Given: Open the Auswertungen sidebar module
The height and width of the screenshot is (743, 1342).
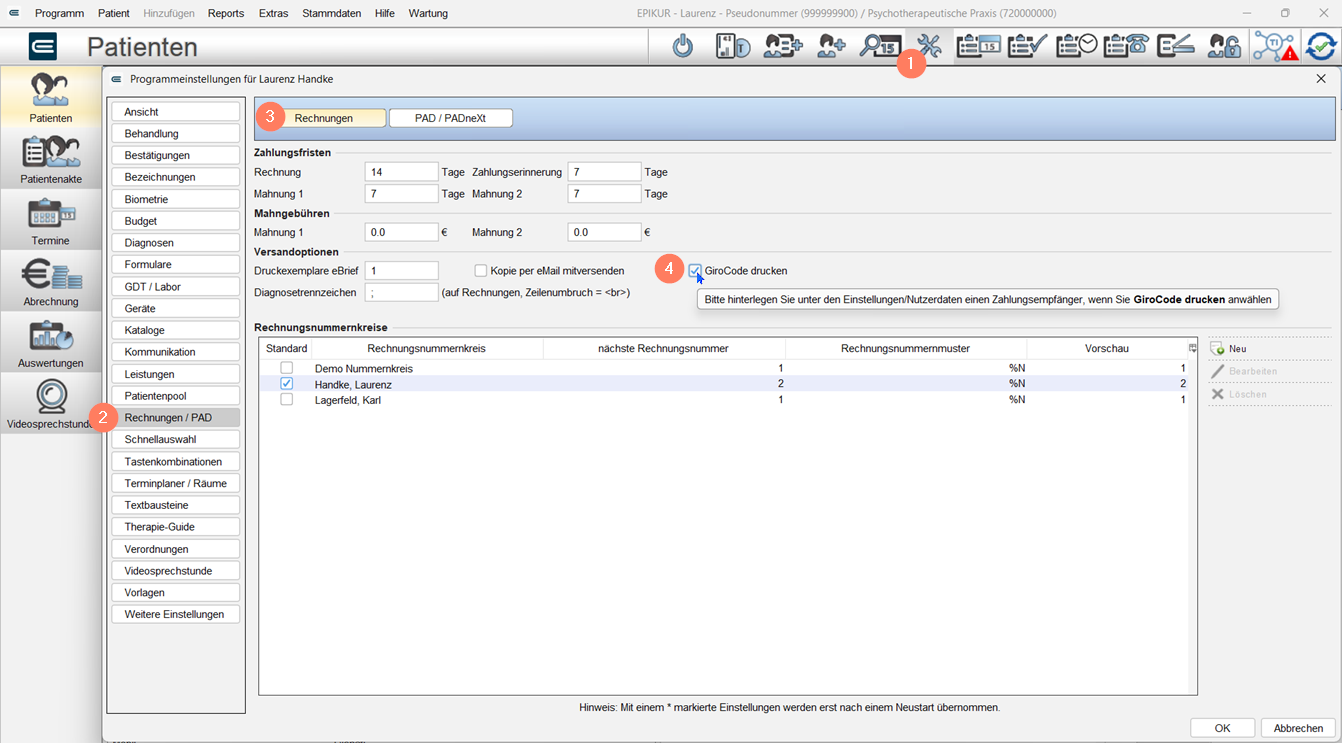Looking at the screenshot, I should coord(51,344).
